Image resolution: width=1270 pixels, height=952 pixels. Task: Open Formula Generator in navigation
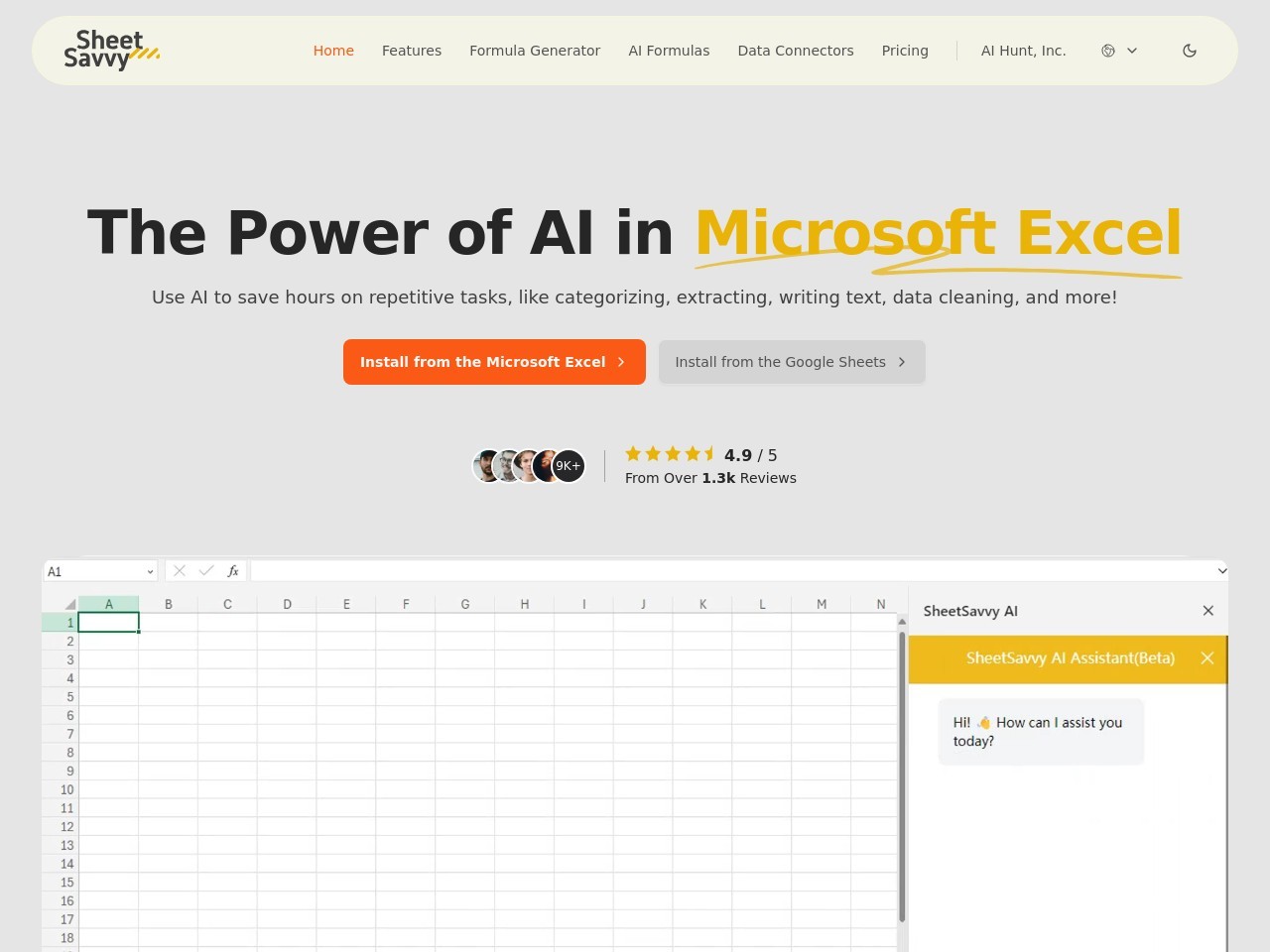click(x=535, y=51)
